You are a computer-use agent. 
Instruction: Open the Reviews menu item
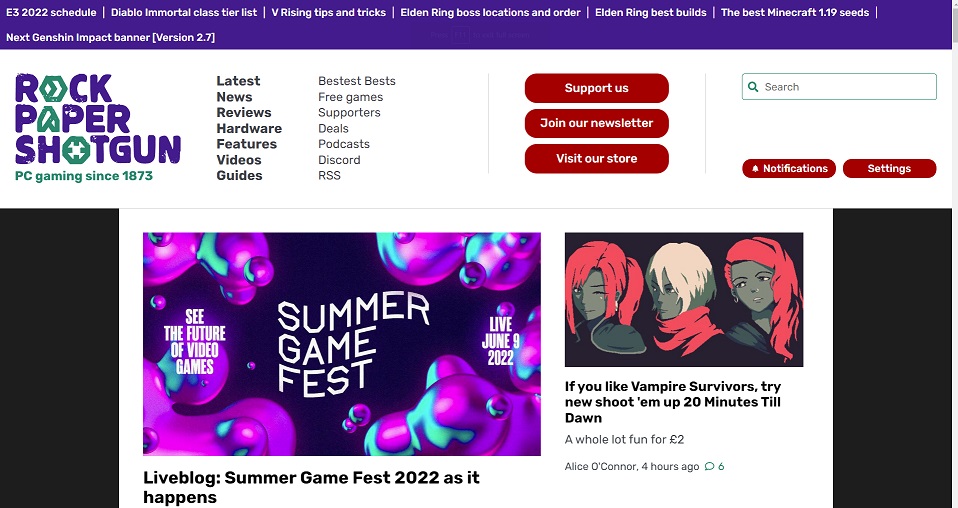click(x=243, y=113)
